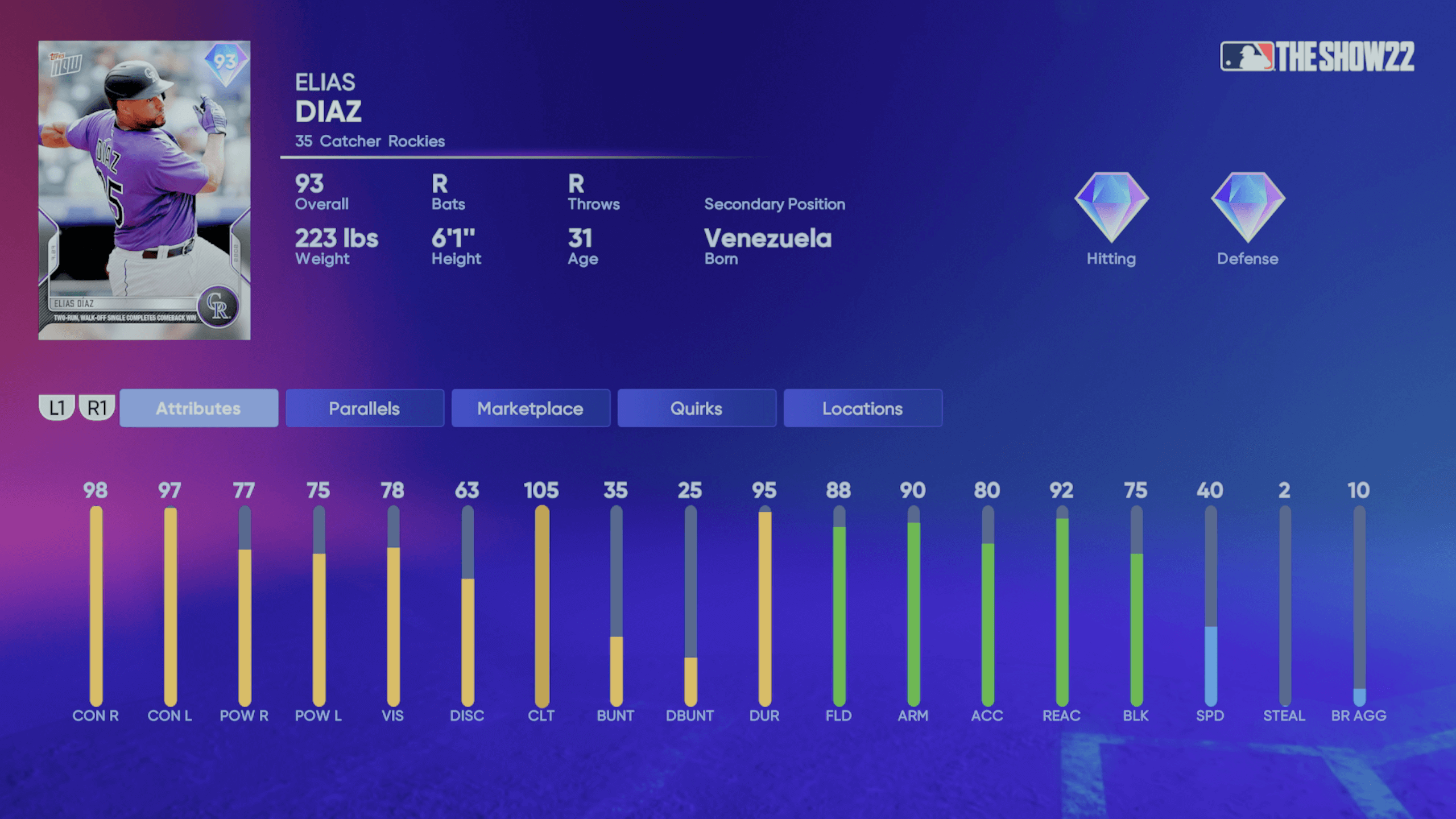Click the DISC attribute bar

pyautogui.click(x=466, y=600)
